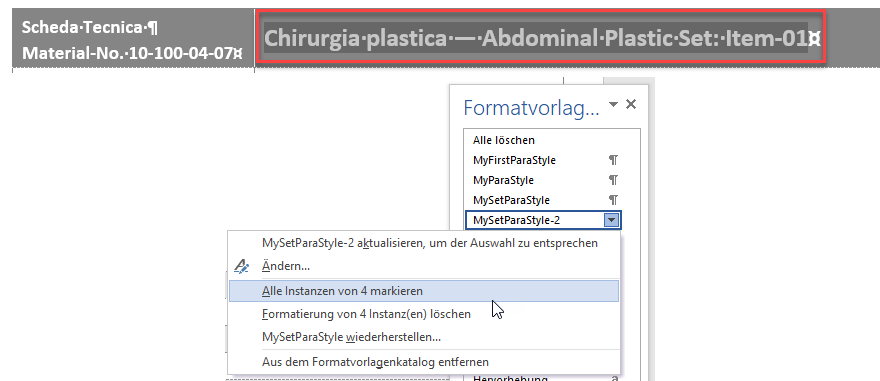The height and width of the screenshot is (381, 880).
Task: Close the Formatvorlagen pane
Action: pyautogui.click(x=631, y=104)
